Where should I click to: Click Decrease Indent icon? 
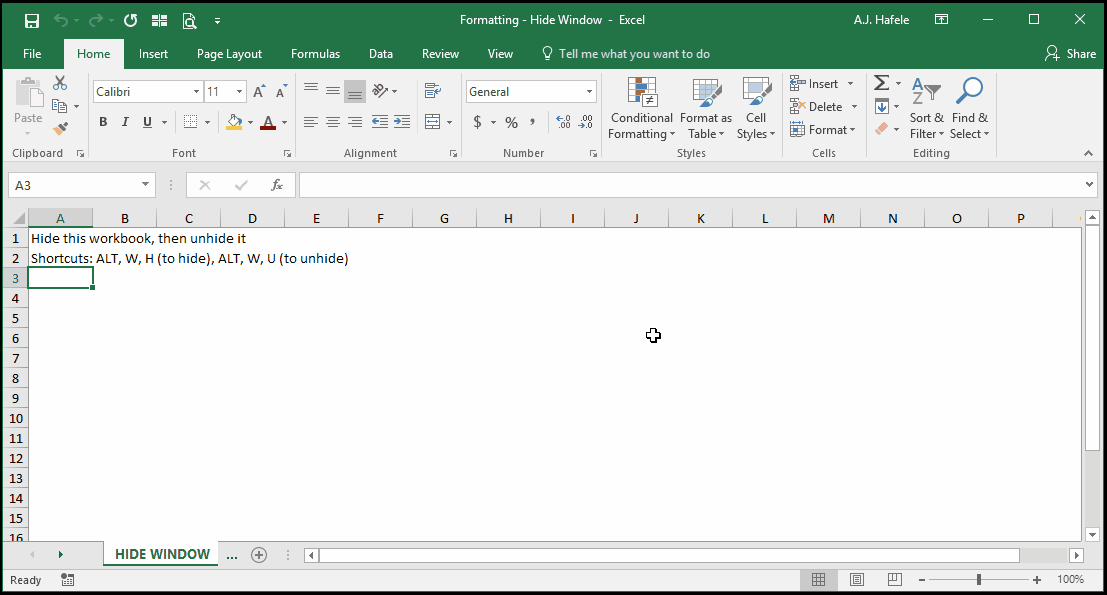coord(380,122)
